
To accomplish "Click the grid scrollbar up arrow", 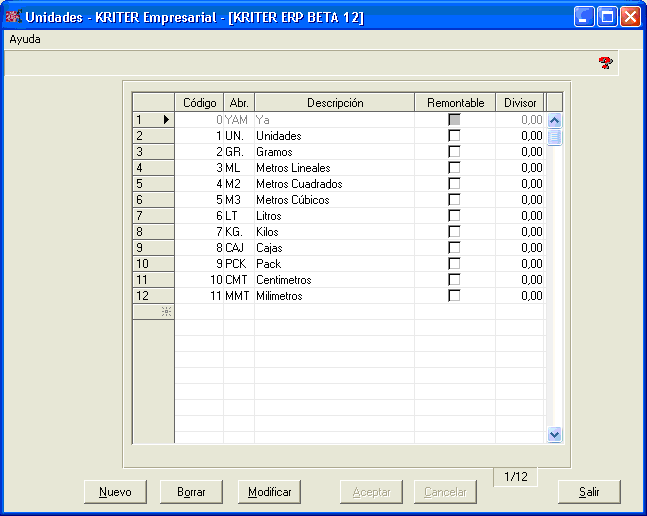I will 554,120.
